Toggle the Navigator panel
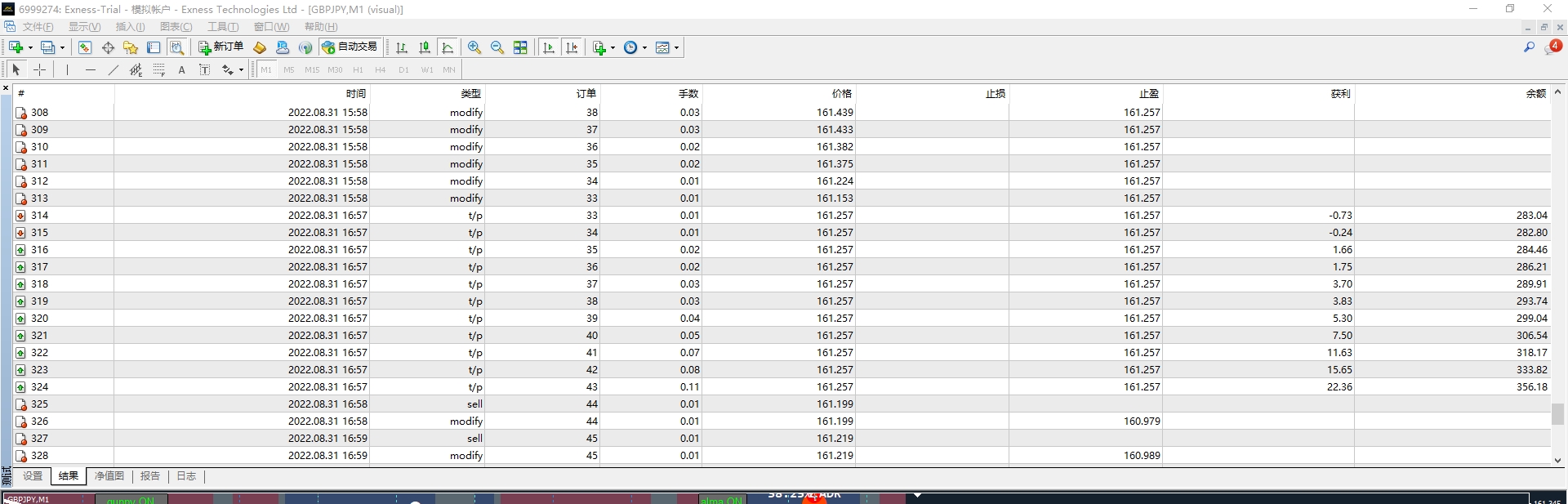The height and width of the screenshot is (504, 1568). coord(131,47)
